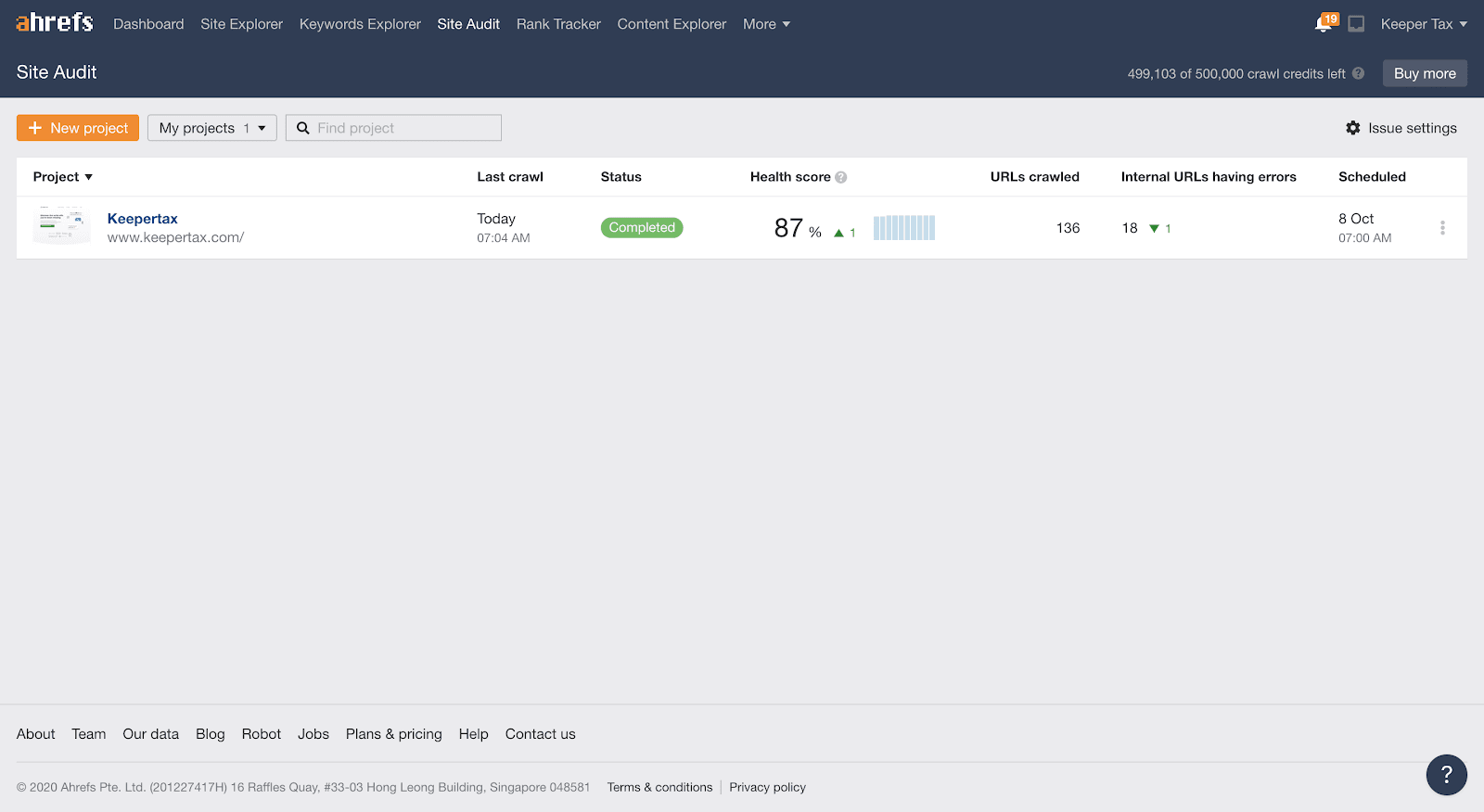Sort by the Project column
The image size is (1484, 812).
coord(62,177)
